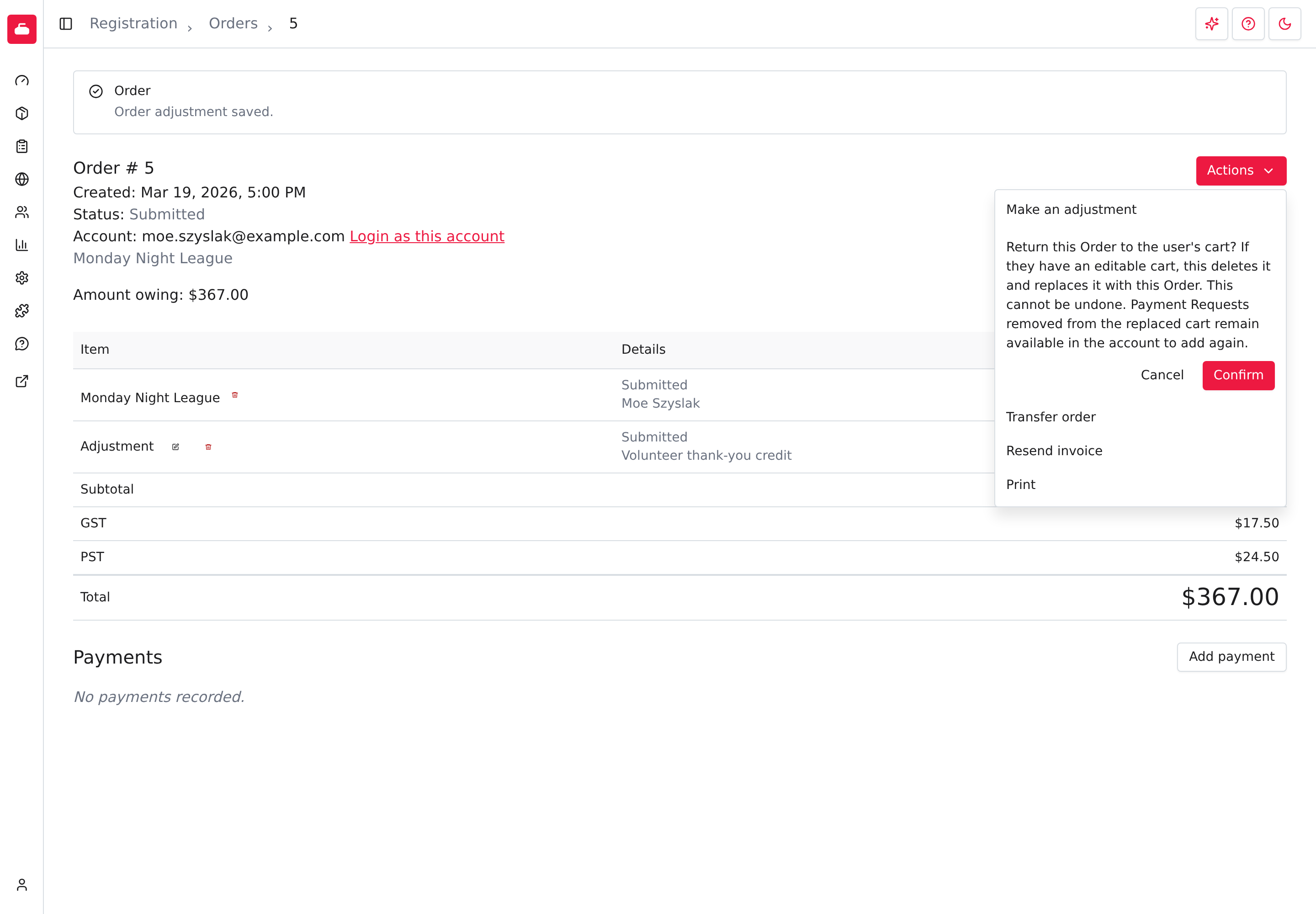Click the GST $17.50 value
Image resolution: width=1316 pixels, height=914 pixels.
(x=1257, y=523)
